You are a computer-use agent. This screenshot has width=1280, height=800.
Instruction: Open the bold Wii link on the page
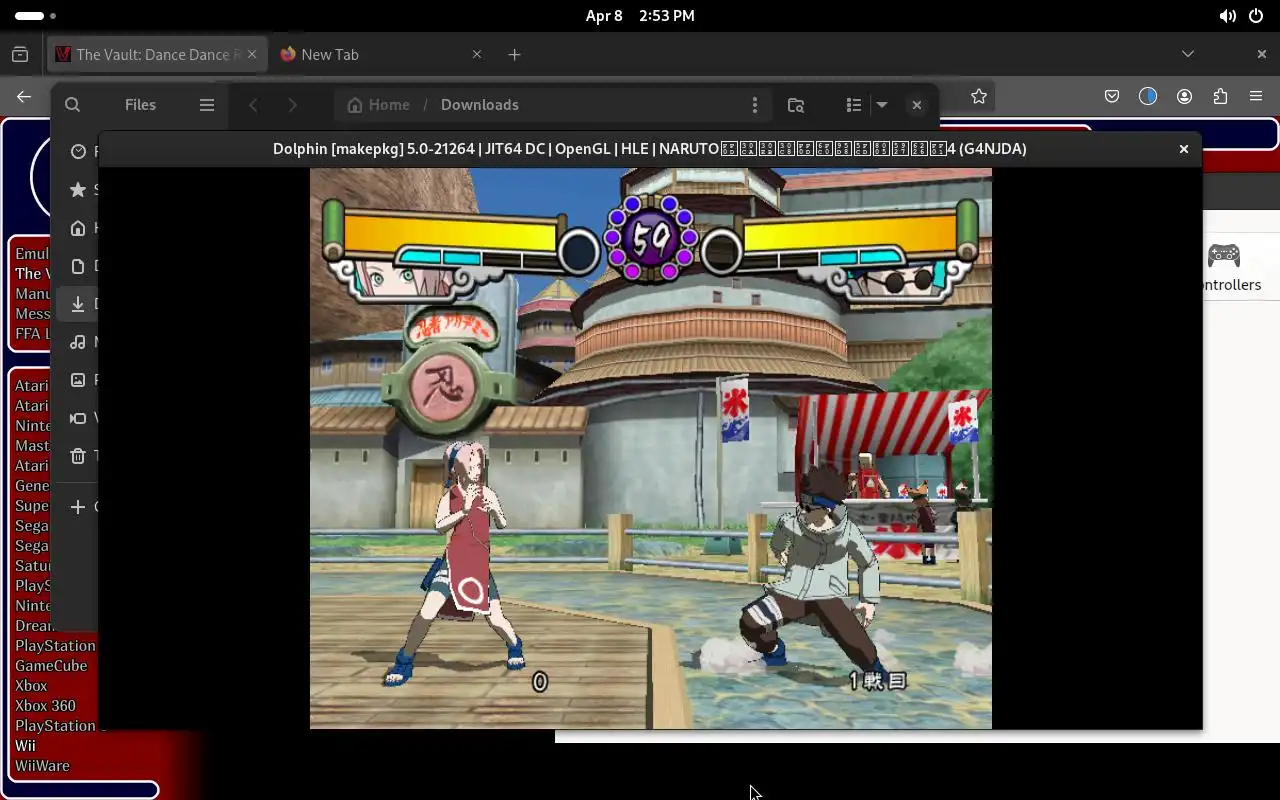click(x=25, y=746)
